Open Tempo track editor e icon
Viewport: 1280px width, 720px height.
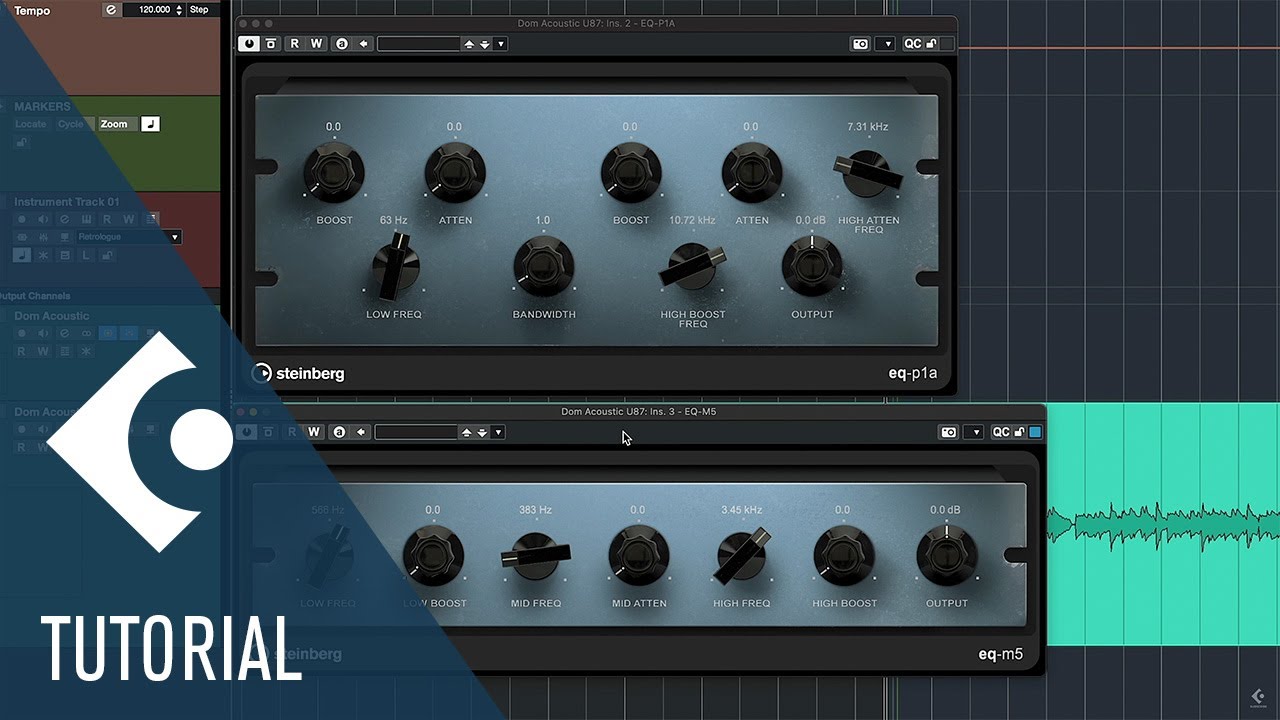[111, 9]
